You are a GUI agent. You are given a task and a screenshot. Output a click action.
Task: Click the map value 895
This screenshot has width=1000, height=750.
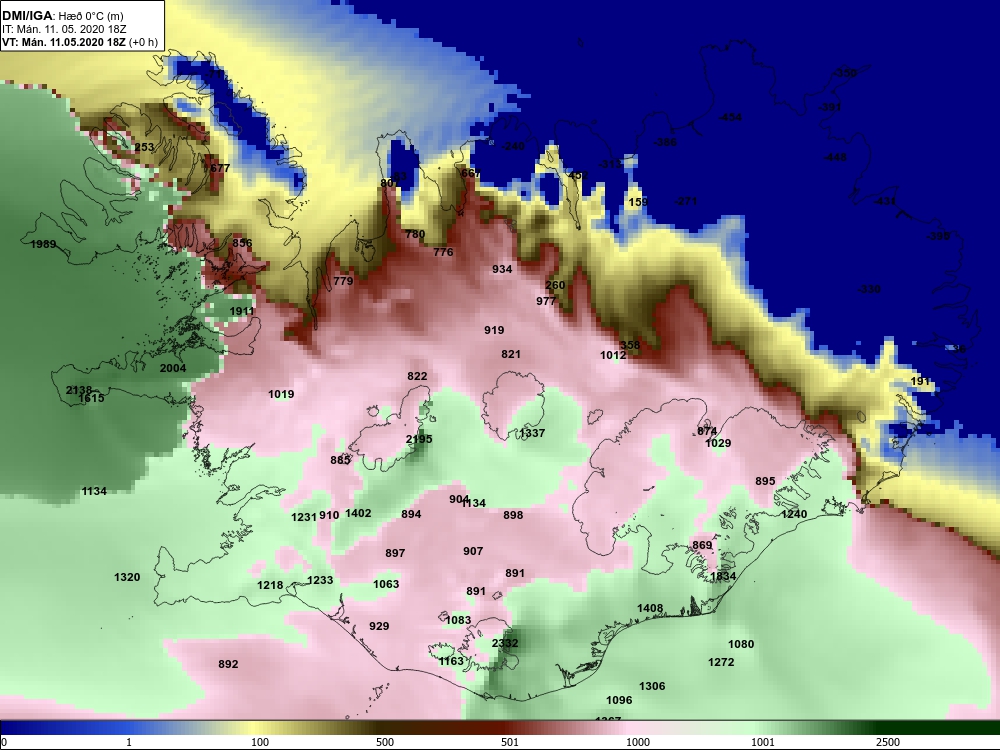click(x=765, y=481)
